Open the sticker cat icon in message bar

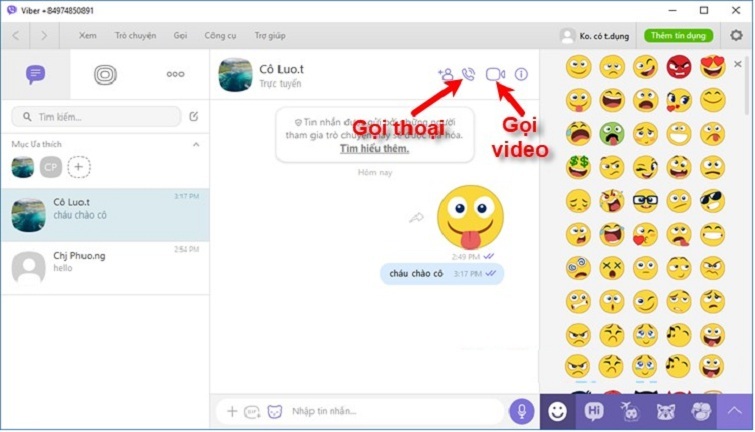[273, 411]
